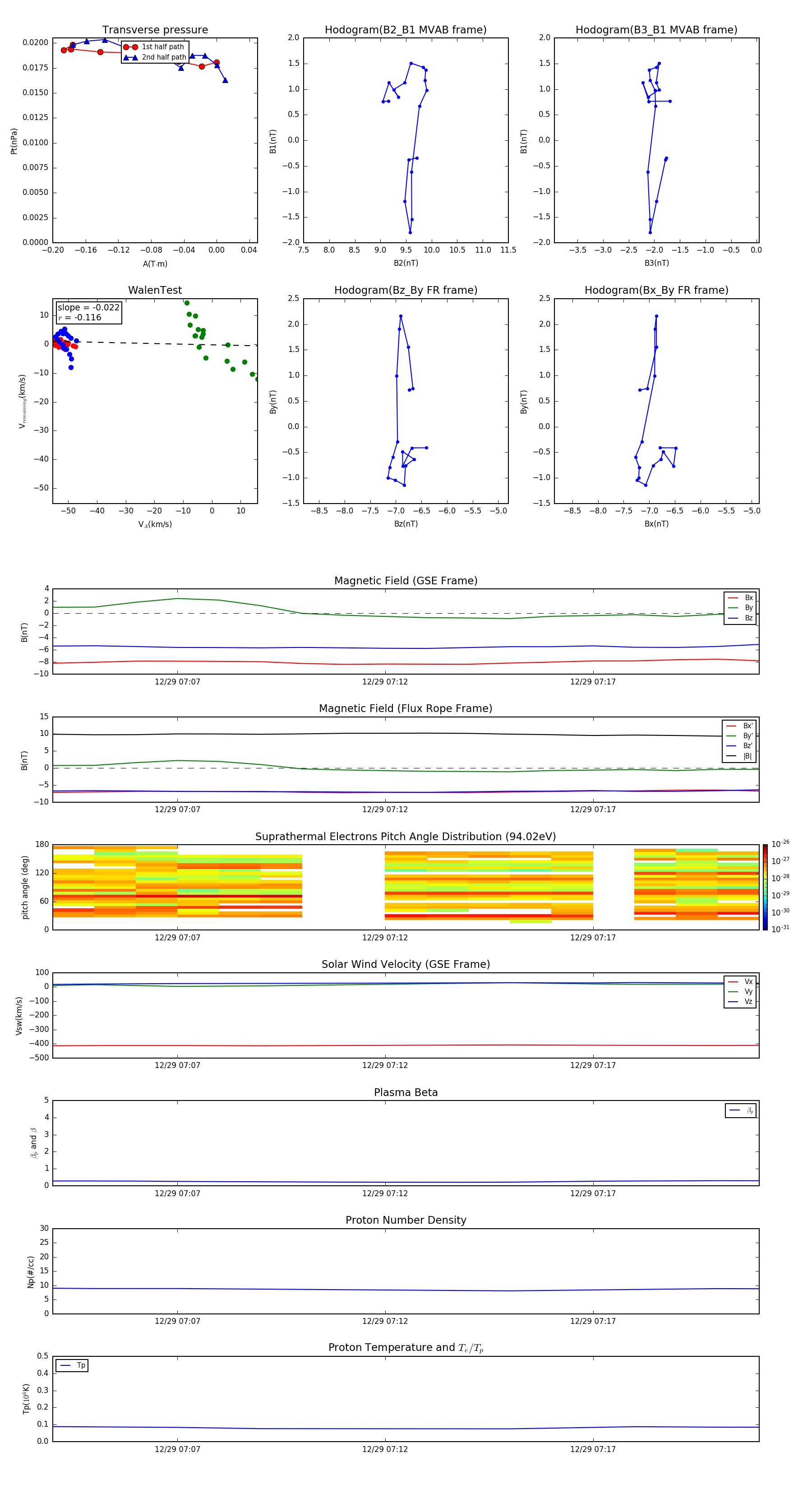Click the "V_remaining(km/s)" y-axis label
The width and height of the screenshot is (812, 1489).
[x=22, y=401]
